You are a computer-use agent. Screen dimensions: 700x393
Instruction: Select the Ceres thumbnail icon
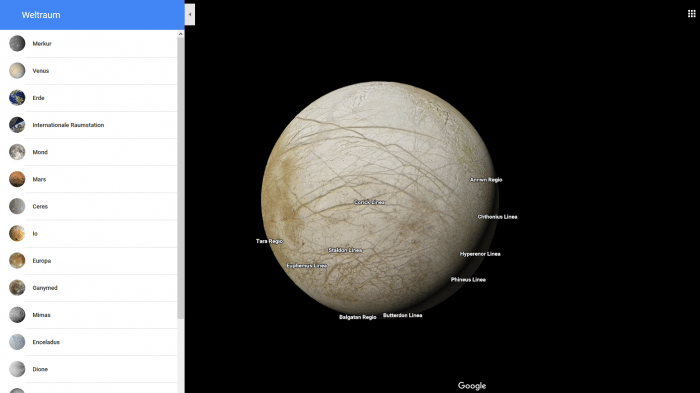coord(17,206)
